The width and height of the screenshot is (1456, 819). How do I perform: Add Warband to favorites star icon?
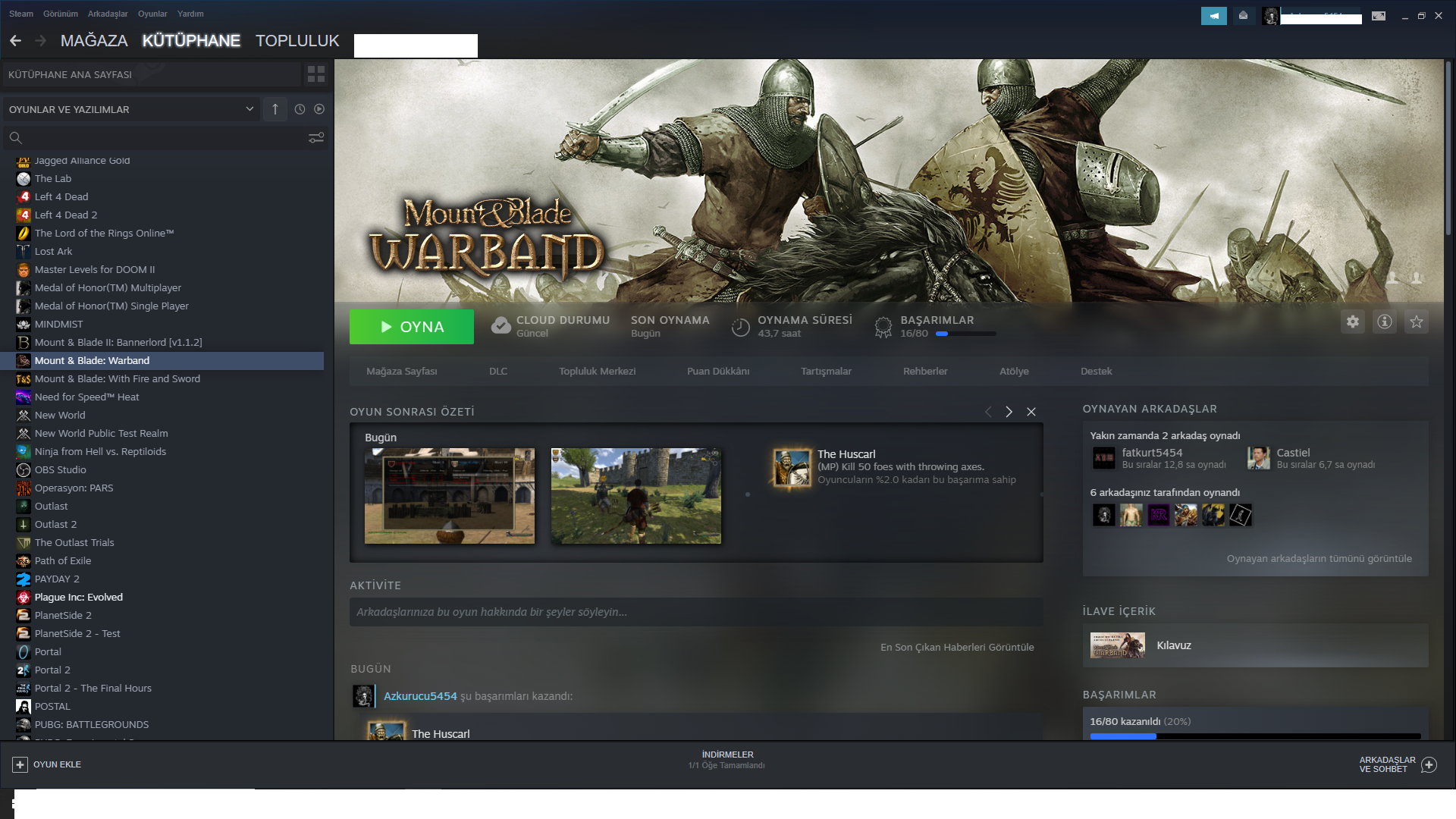1416,322
